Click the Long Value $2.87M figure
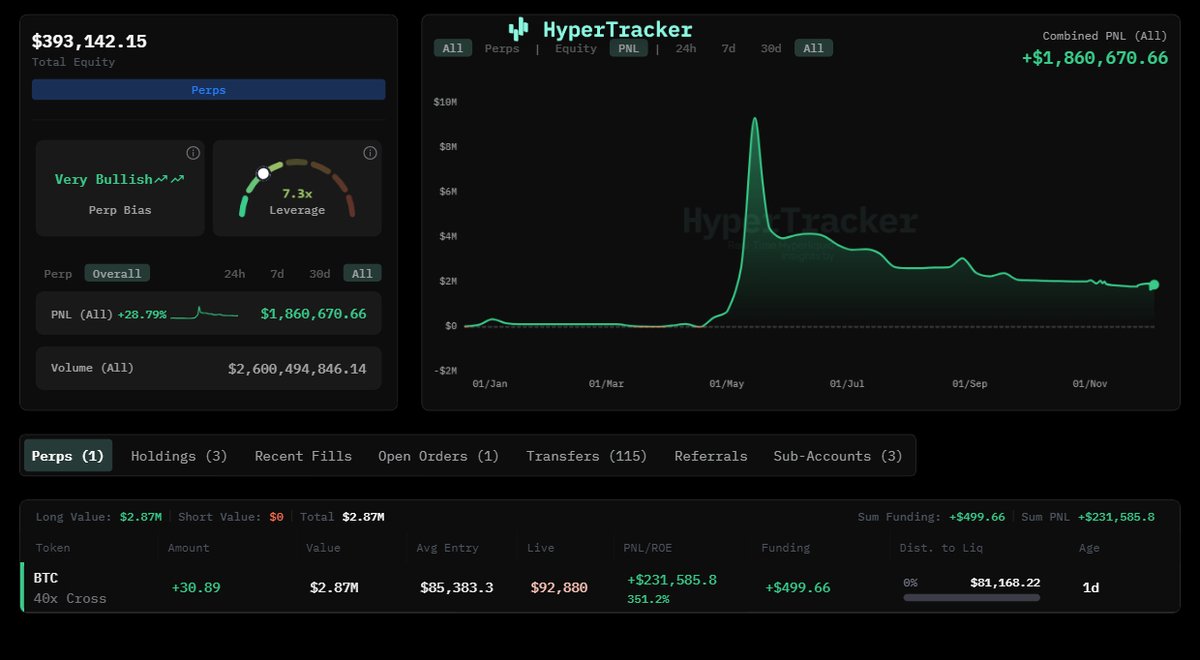 tap(140, 517)
